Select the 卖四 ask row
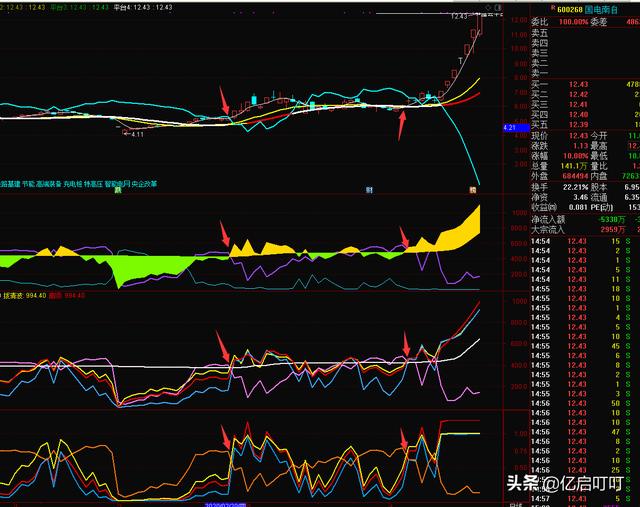 585,43
